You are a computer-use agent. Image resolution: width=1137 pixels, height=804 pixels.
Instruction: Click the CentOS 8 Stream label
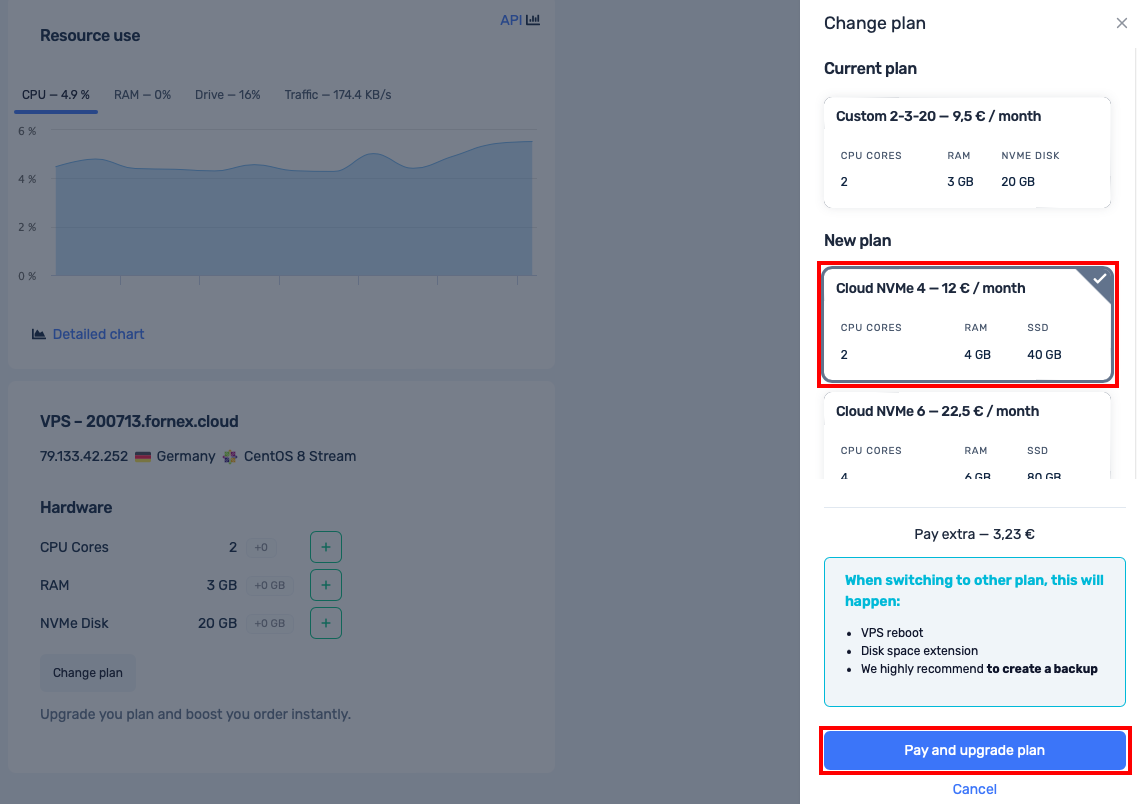pos(299,457)
